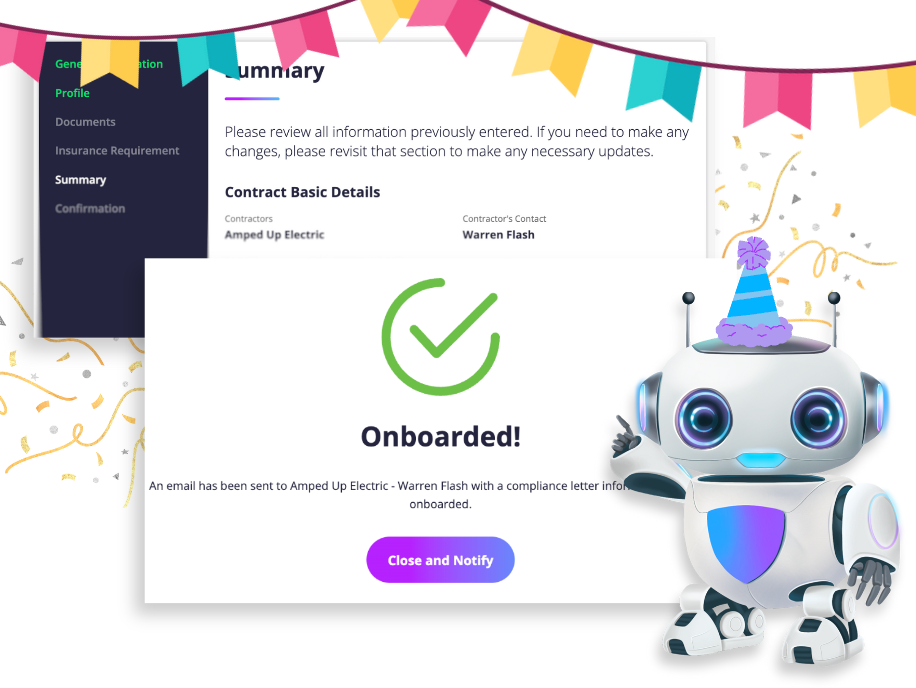Image resolution: width=916 pixels, height=688 pixels.
Task: Click the Close and Notify button
Action: click(x=440, y=560)
